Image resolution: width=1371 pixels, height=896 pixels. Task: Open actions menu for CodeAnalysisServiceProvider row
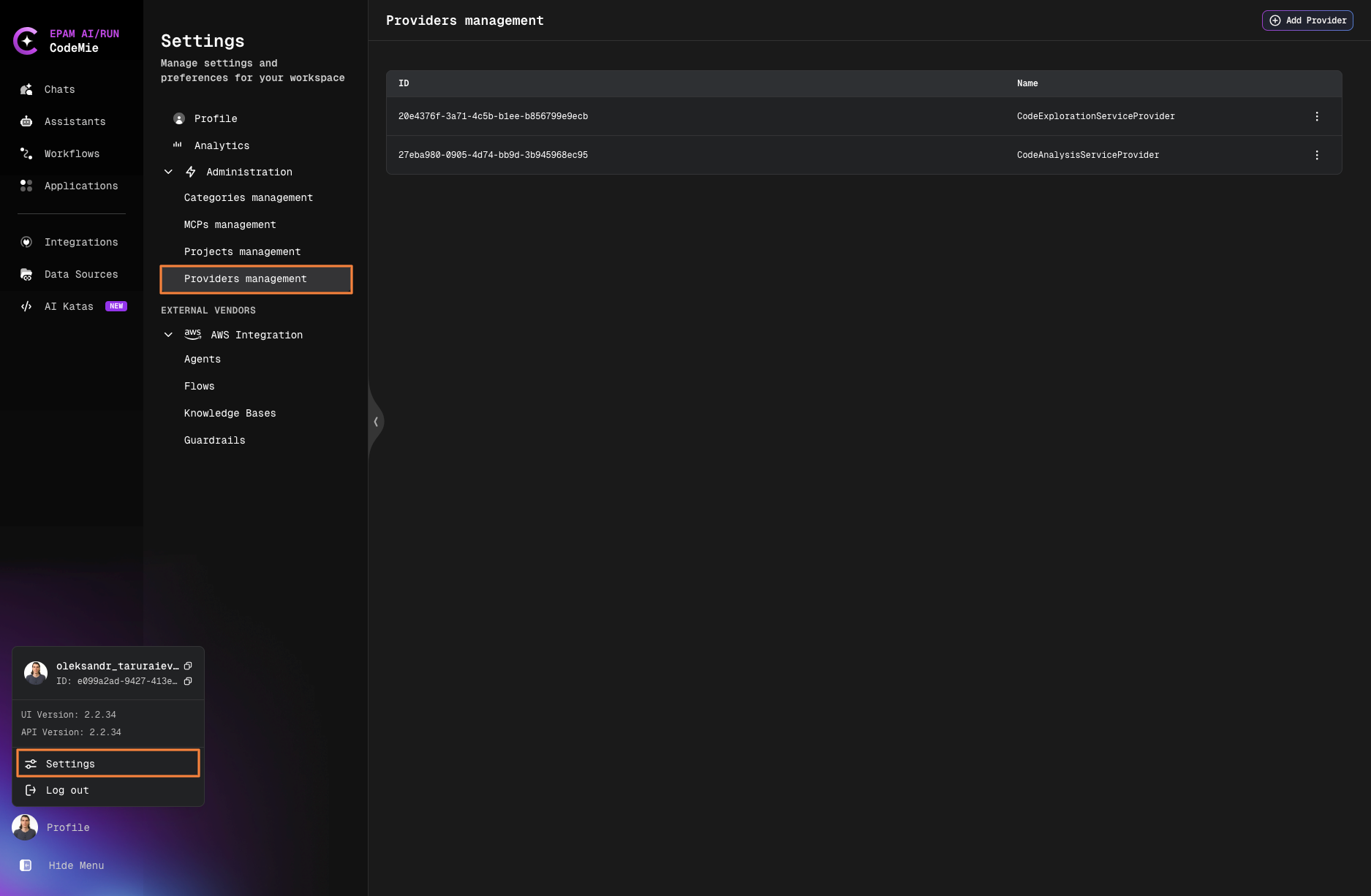(1317, 155)
